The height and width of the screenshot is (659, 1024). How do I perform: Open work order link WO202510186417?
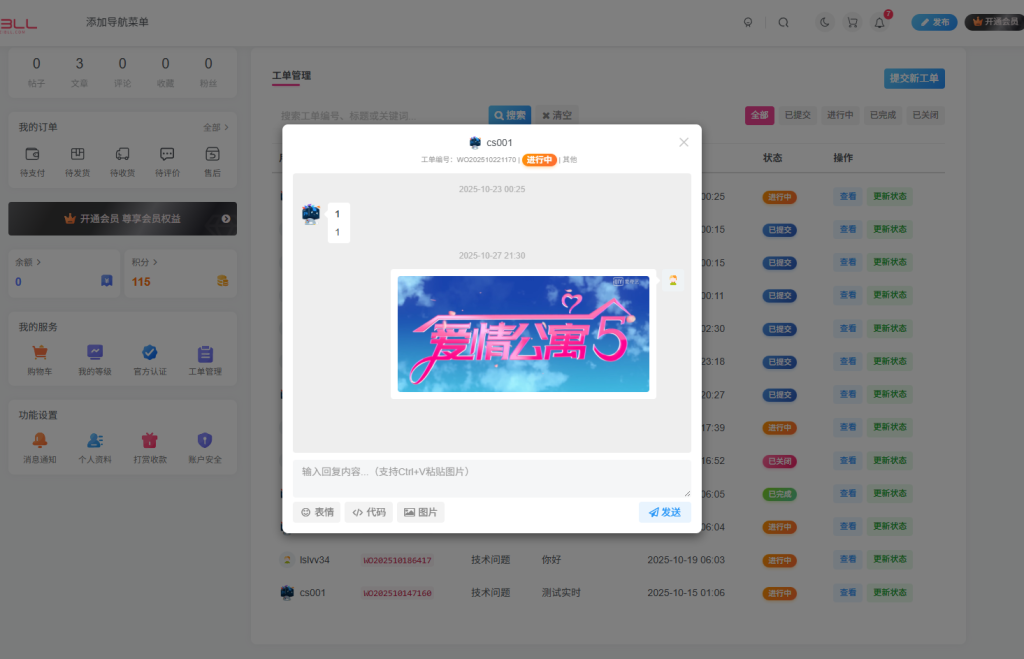[399, 560]
